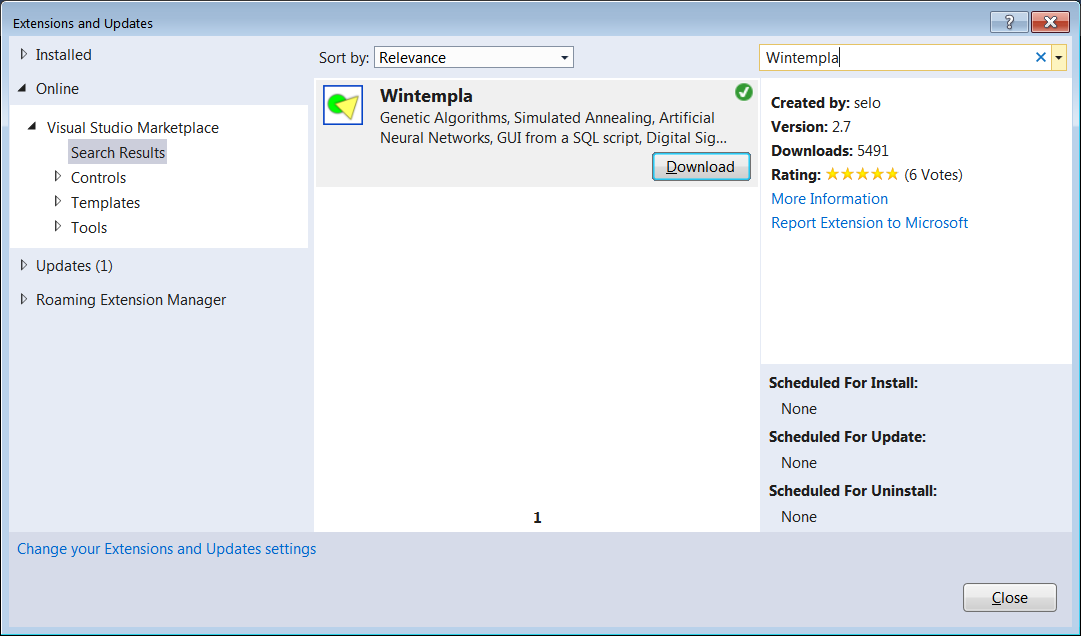Click the Wintempla extension icon

(343, 105)
